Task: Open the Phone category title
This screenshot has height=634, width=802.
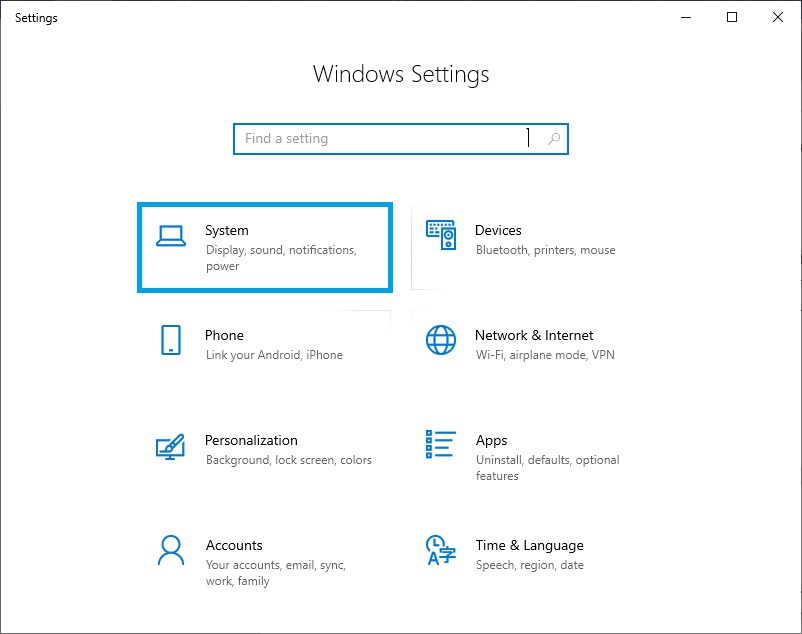Action: (224, 335)
